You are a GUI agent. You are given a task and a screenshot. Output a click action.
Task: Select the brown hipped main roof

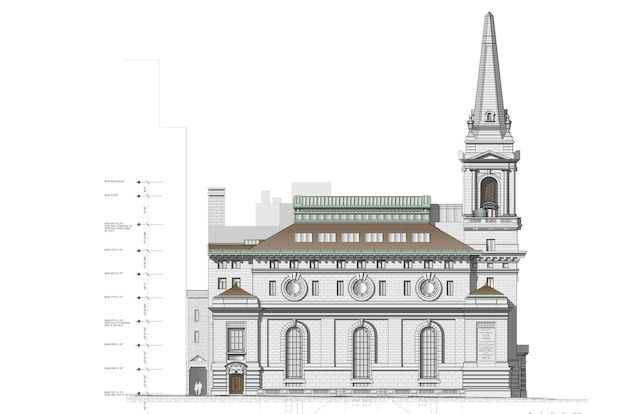pyautogui.click(x=340, y=238)
